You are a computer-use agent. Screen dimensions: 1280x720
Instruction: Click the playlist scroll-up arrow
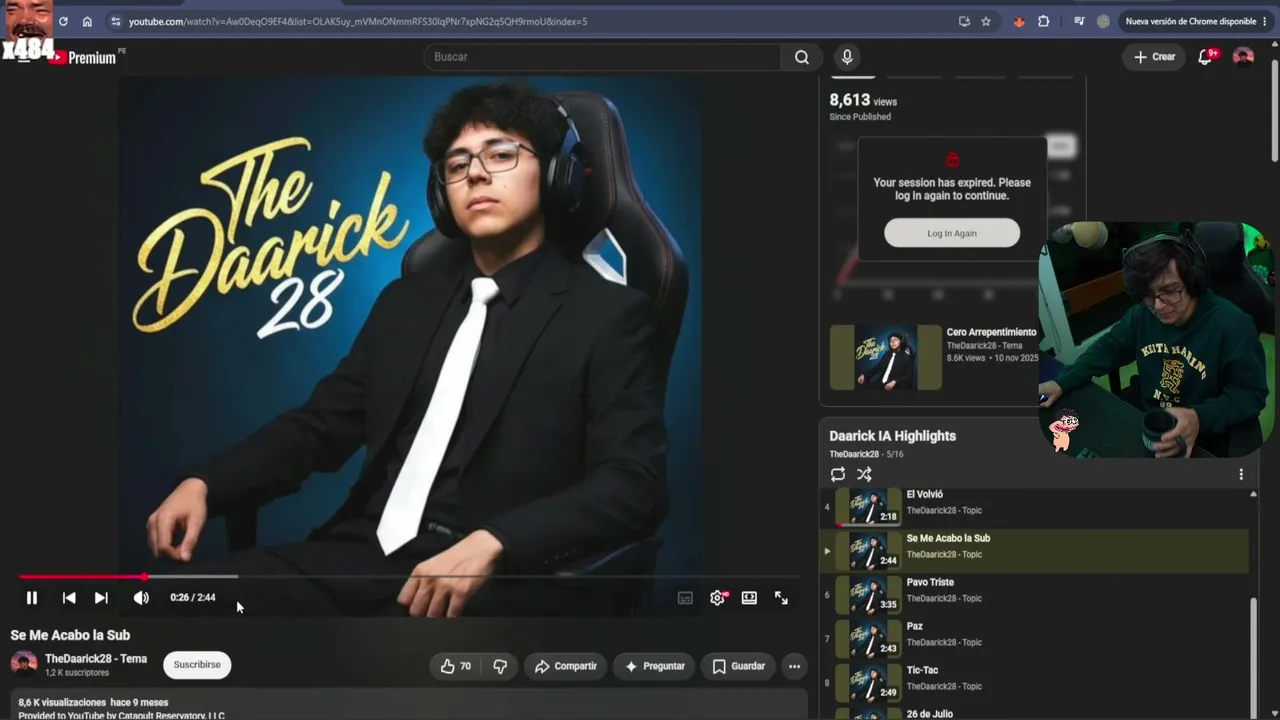click(1254, 494)
